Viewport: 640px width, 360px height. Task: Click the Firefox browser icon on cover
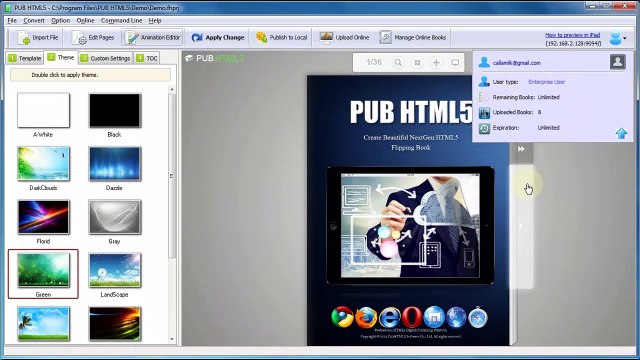366,317
